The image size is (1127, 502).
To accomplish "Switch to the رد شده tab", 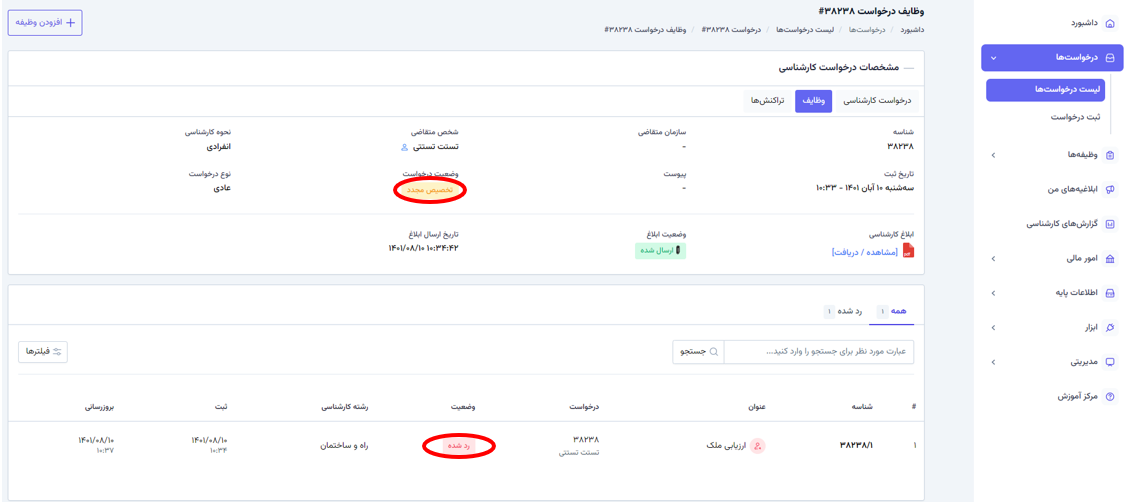I will [845, 311].
